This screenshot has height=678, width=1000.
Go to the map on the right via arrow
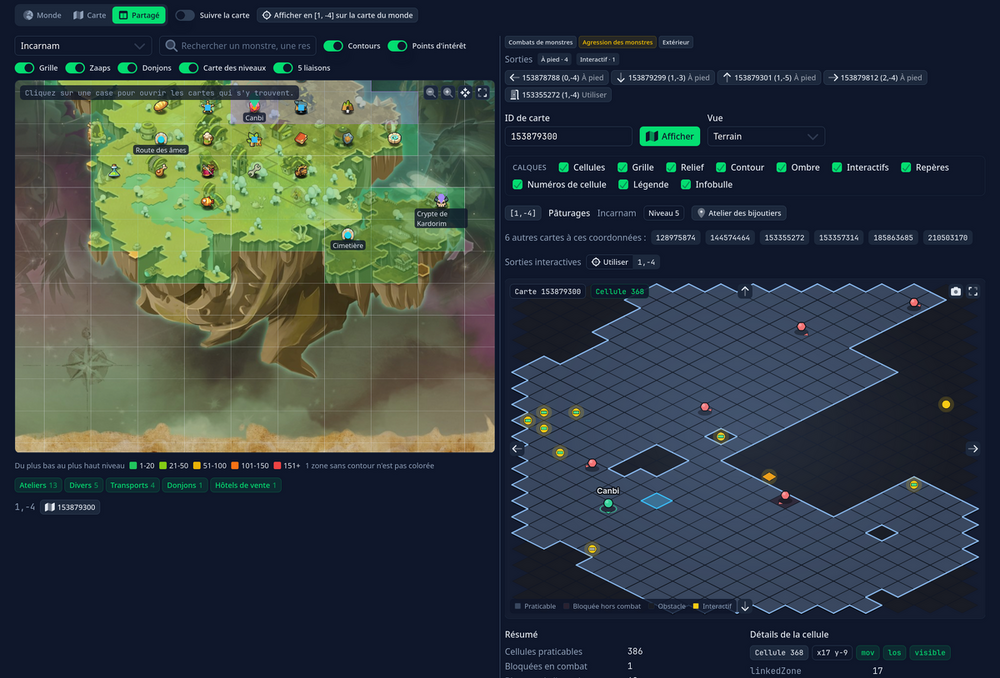pyautogui.click(x=973, y=448)
